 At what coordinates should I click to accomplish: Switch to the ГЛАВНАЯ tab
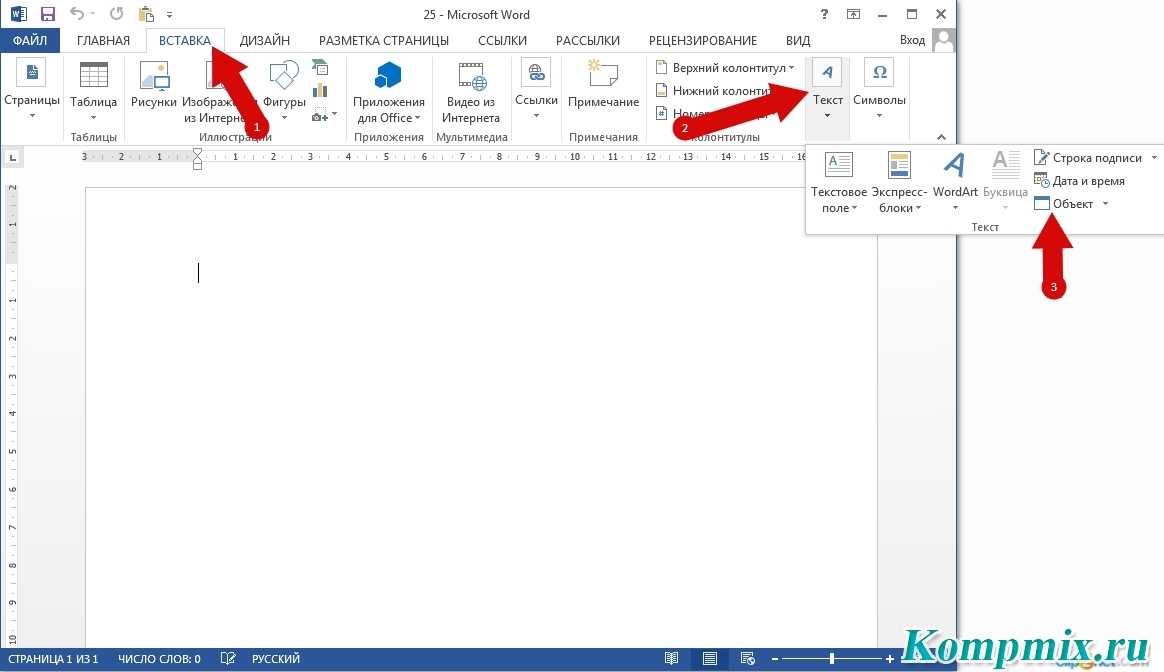click(x=103, y=40)
